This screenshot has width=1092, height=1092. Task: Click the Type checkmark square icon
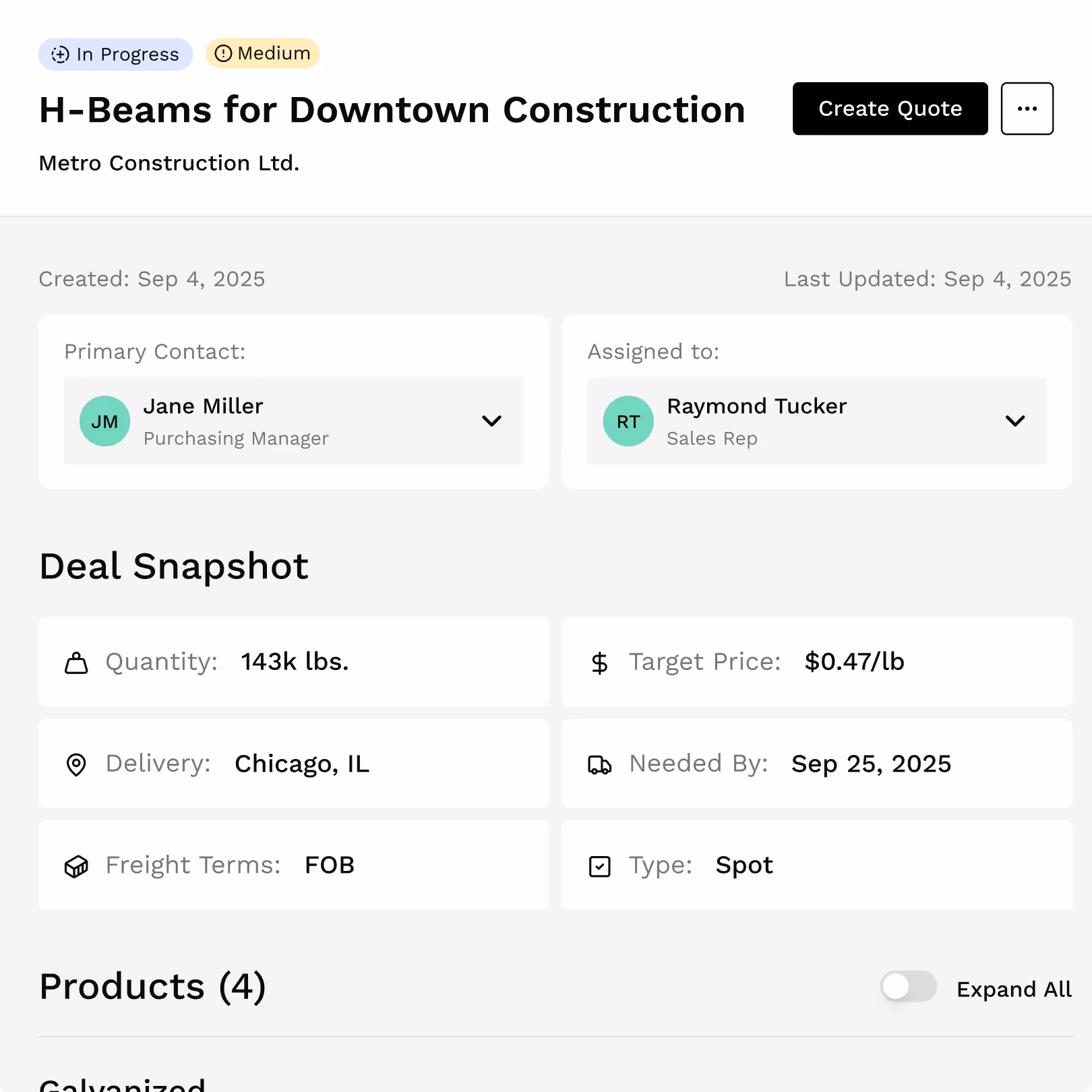[x=599, y=866]
